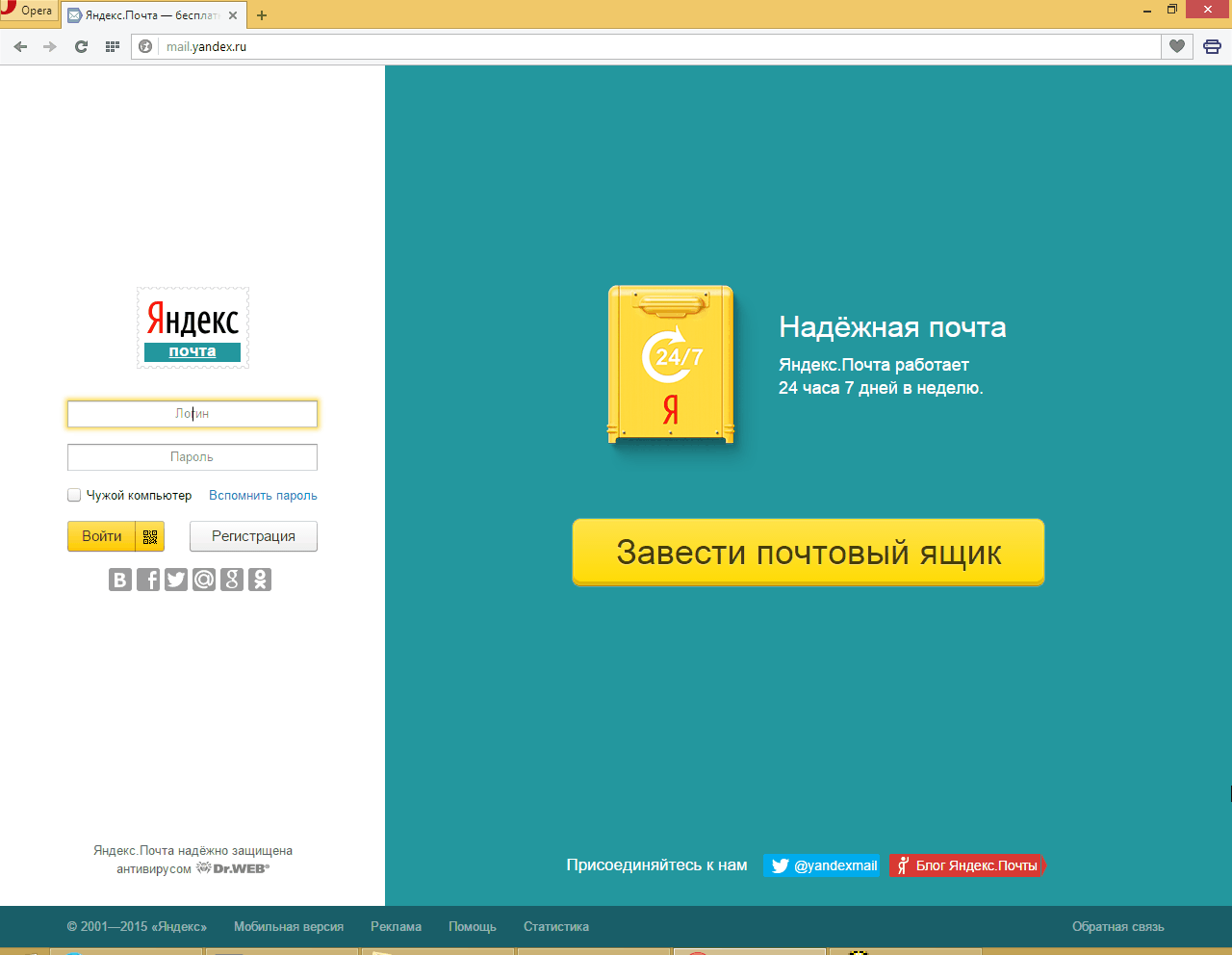
Task: Sign in with VKontakte icon
Action: 119,580
